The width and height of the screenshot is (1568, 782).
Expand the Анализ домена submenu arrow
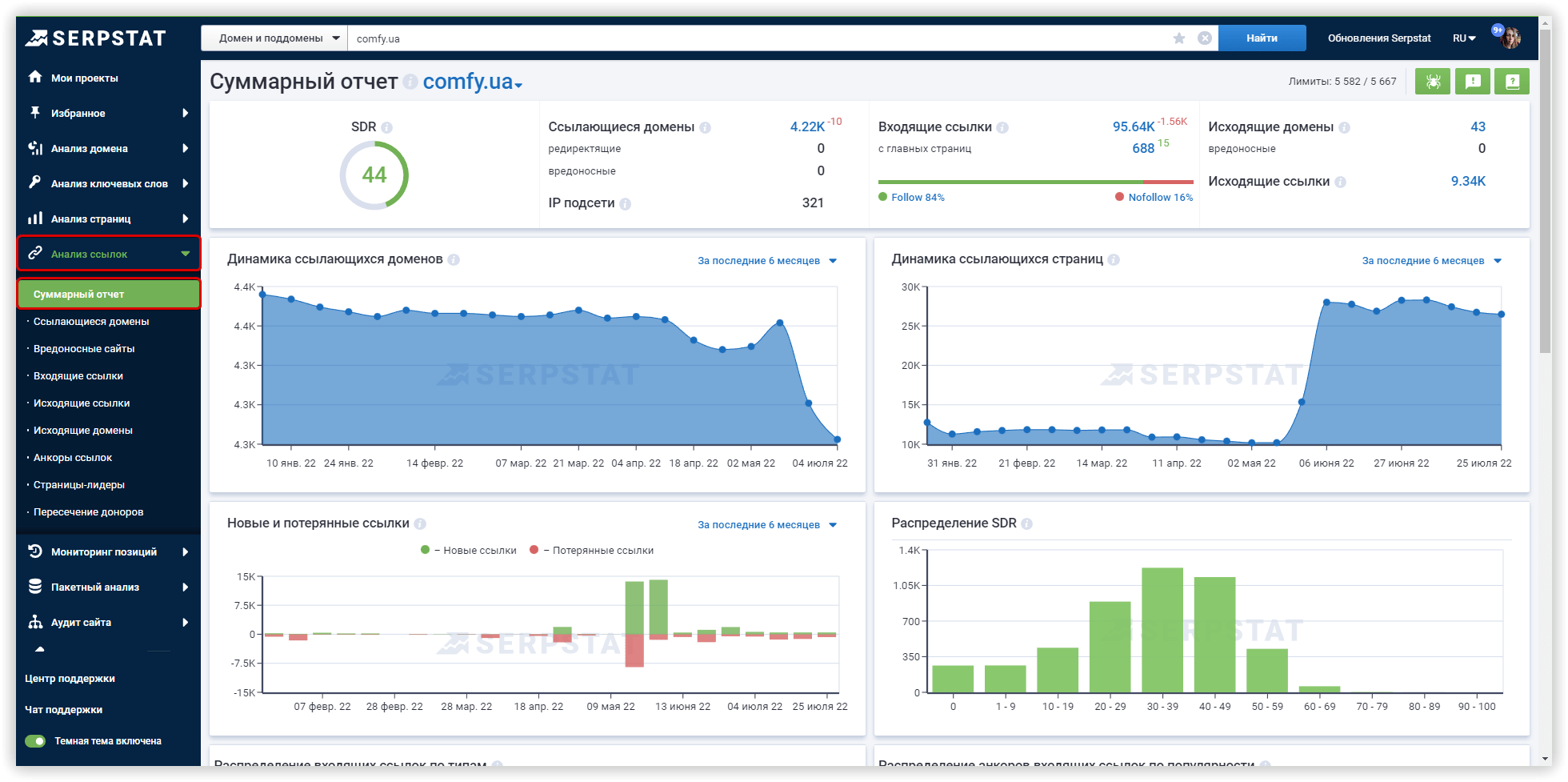pyautogui.click(x=186, y=148)
